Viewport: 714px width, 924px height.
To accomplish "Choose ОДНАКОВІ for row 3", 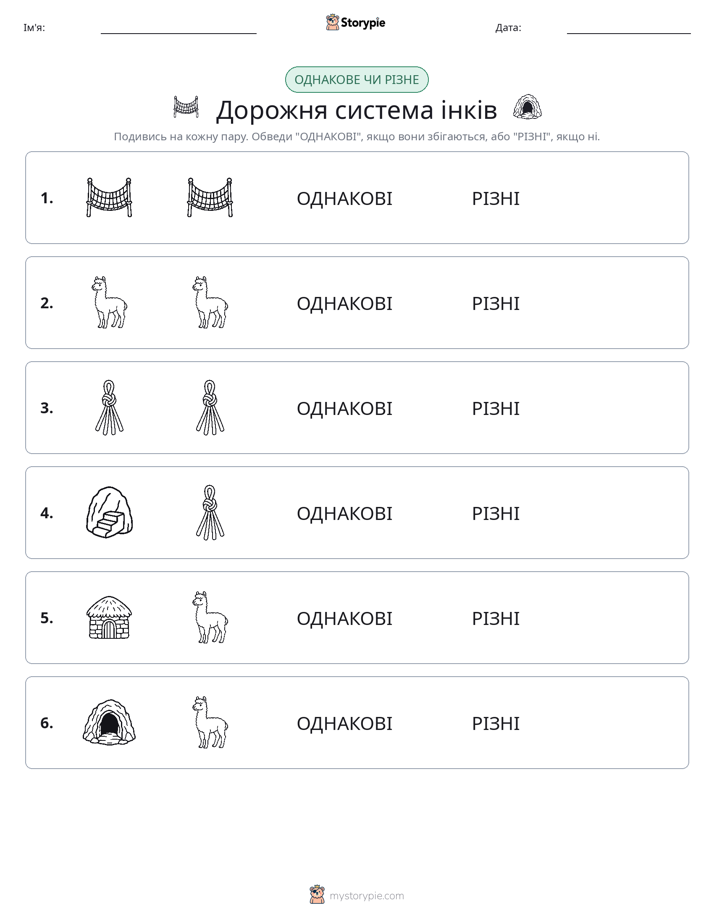I will click(x=344, y=408).
